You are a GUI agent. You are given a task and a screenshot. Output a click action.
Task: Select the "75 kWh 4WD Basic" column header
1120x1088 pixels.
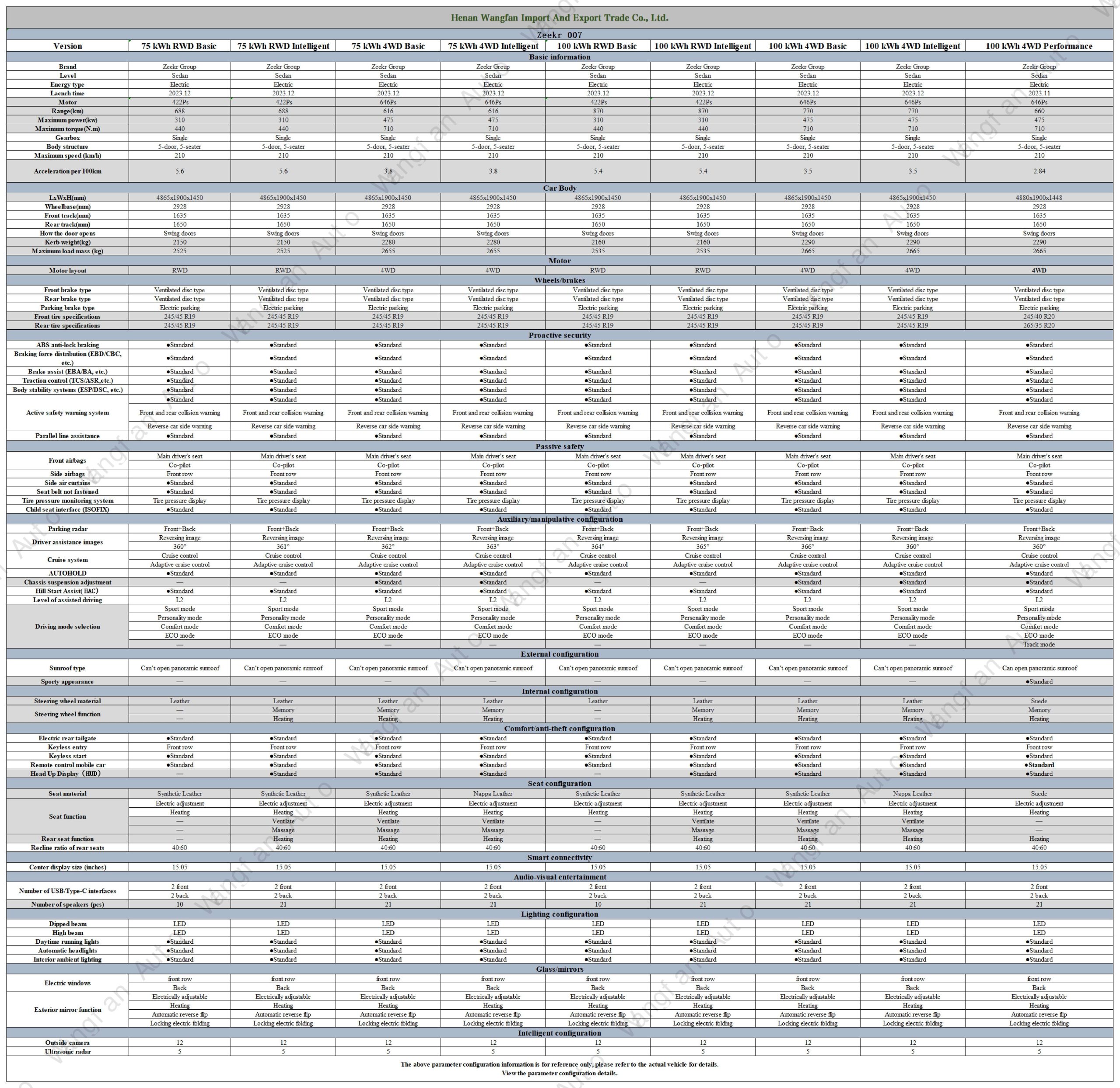(388, 46)
